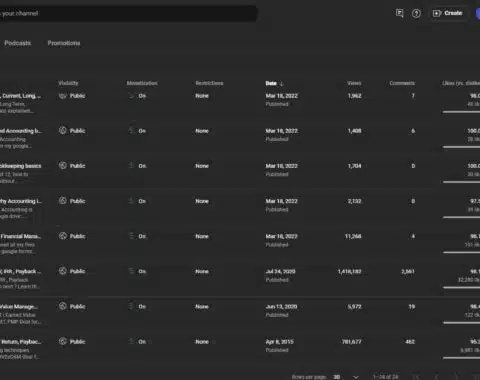Image resolution: width=480 pixels, height=380 pixels.
Task: Switch to the Podcasts tab
Action: pos(18,43)
